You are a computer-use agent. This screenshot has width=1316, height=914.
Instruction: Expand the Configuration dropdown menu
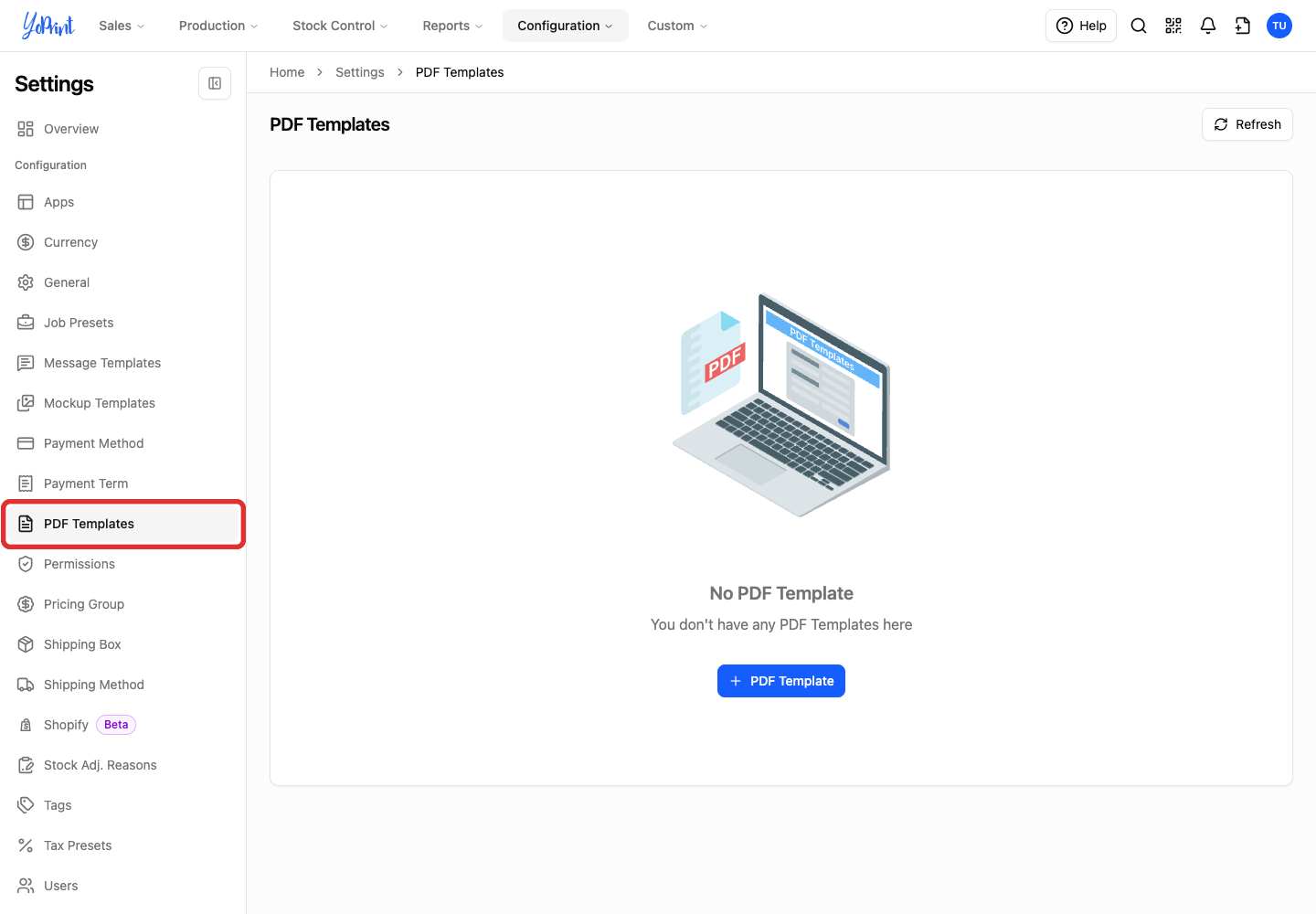coord(566,26)
